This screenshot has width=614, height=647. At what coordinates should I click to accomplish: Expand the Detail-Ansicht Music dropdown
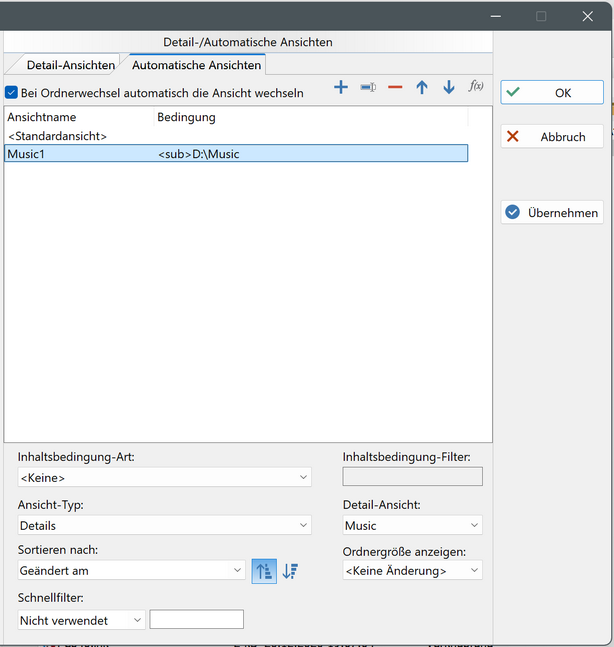point(412,525)
